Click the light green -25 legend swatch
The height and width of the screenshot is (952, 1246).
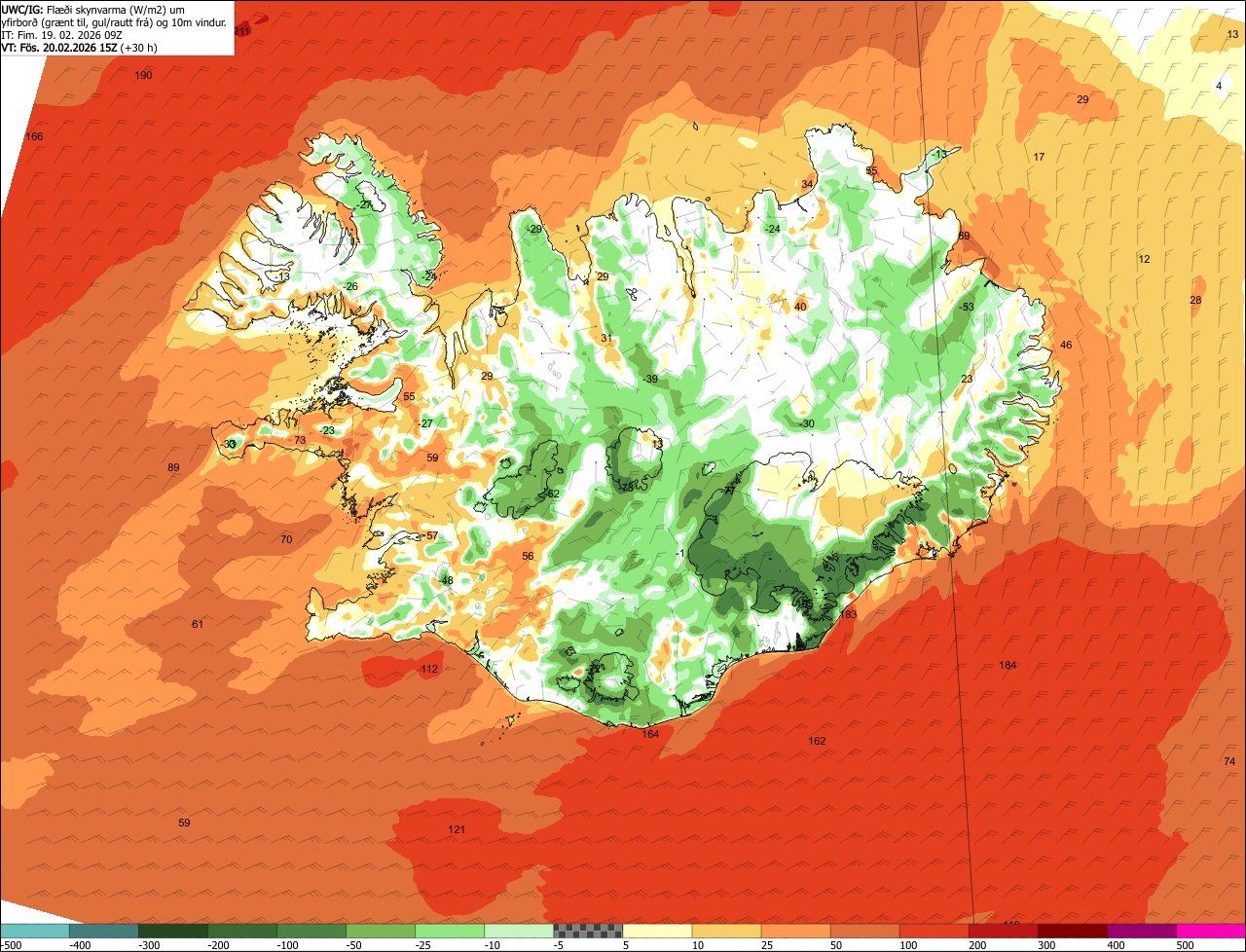point(449,931)
